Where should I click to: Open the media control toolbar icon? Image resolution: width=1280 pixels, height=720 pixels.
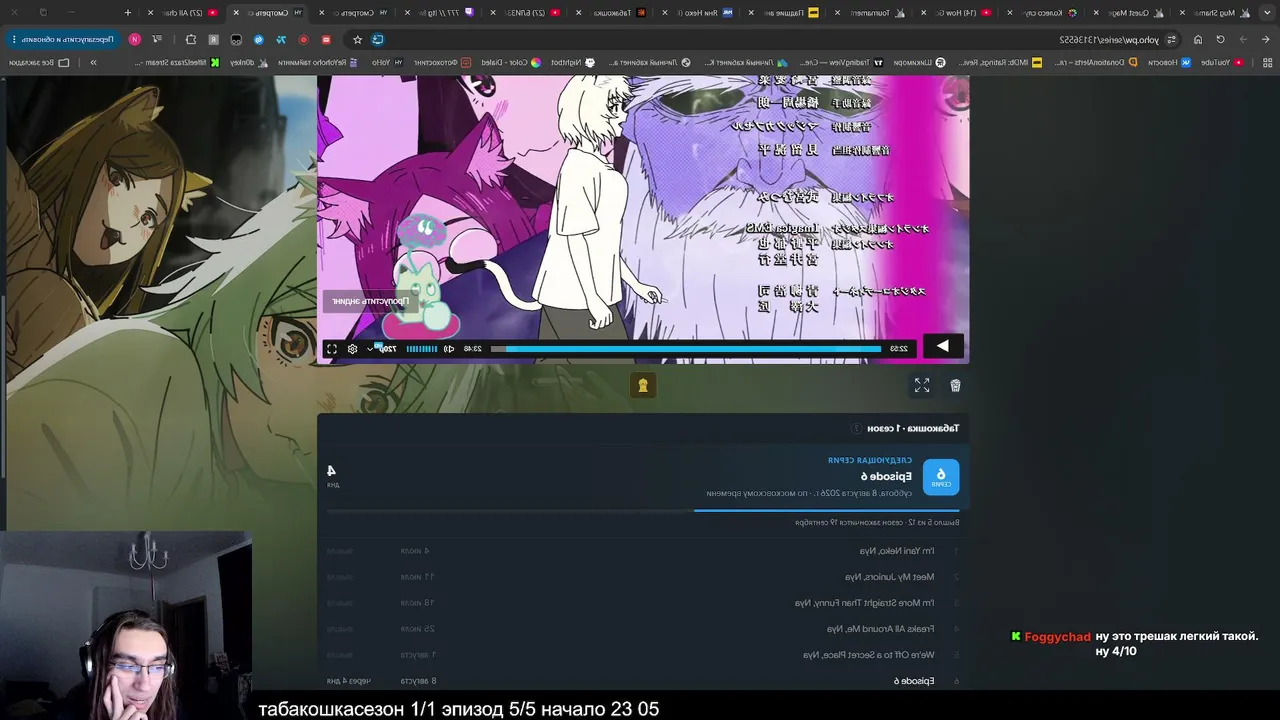pyautogui.click(x=157, y=39)
